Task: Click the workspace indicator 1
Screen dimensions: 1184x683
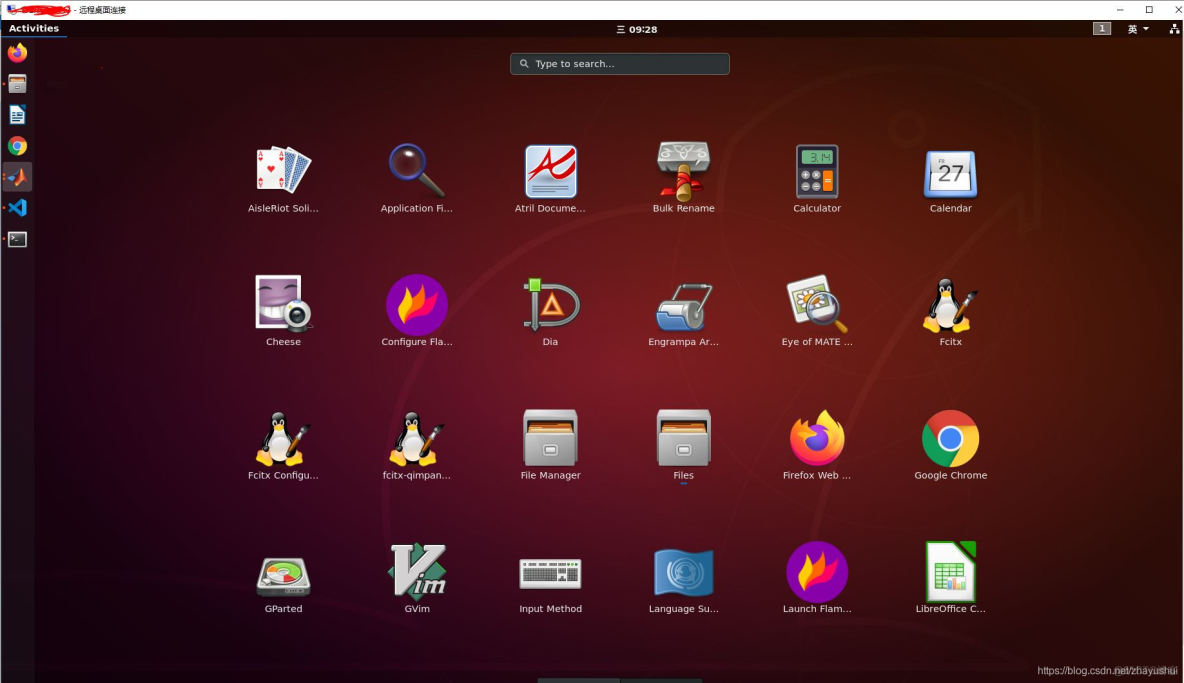Action: point(1102,29)
